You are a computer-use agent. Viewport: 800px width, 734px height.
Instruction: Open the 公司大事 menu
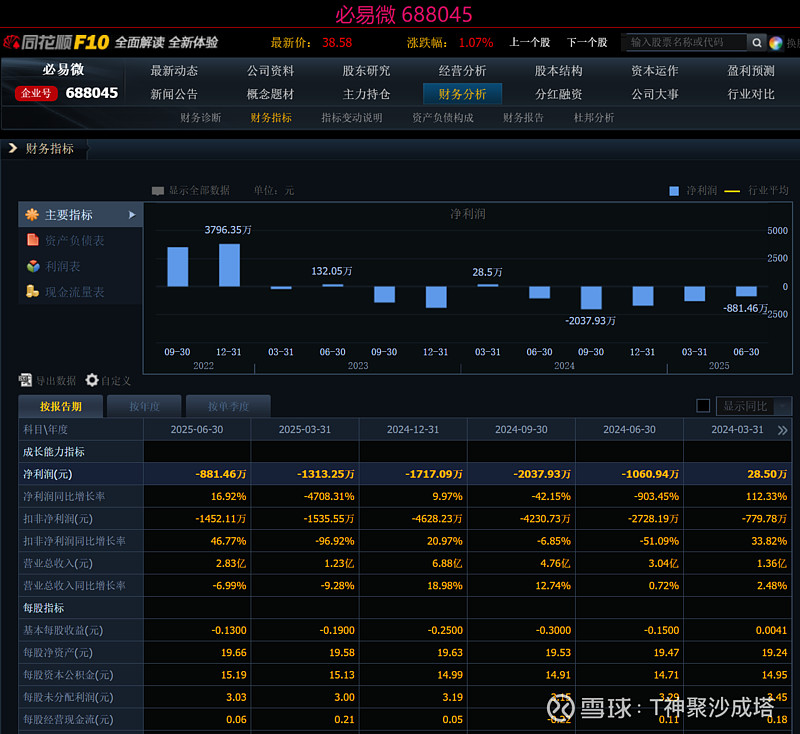point(655,94)
